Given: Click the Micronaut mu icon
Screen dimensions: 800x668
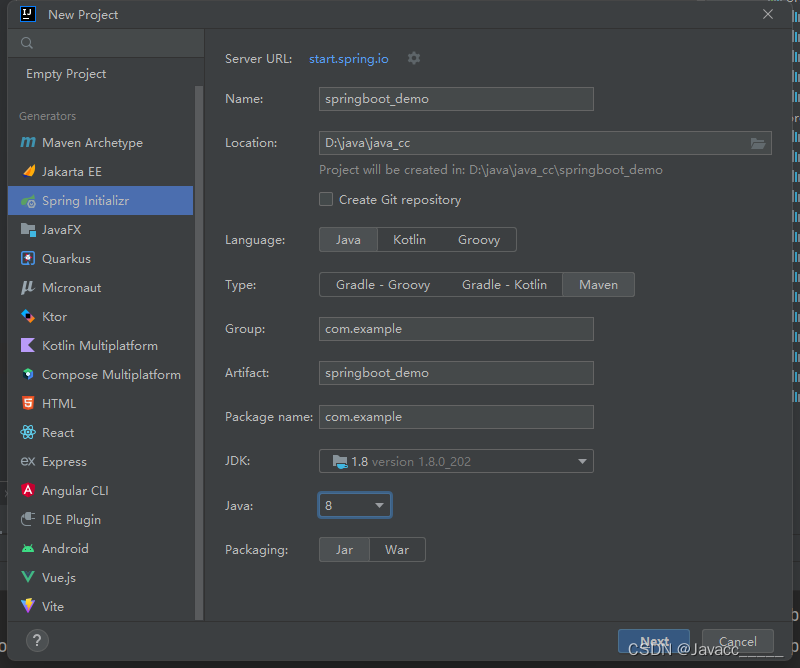Looking at the screenshot, I should coord(28,287).
